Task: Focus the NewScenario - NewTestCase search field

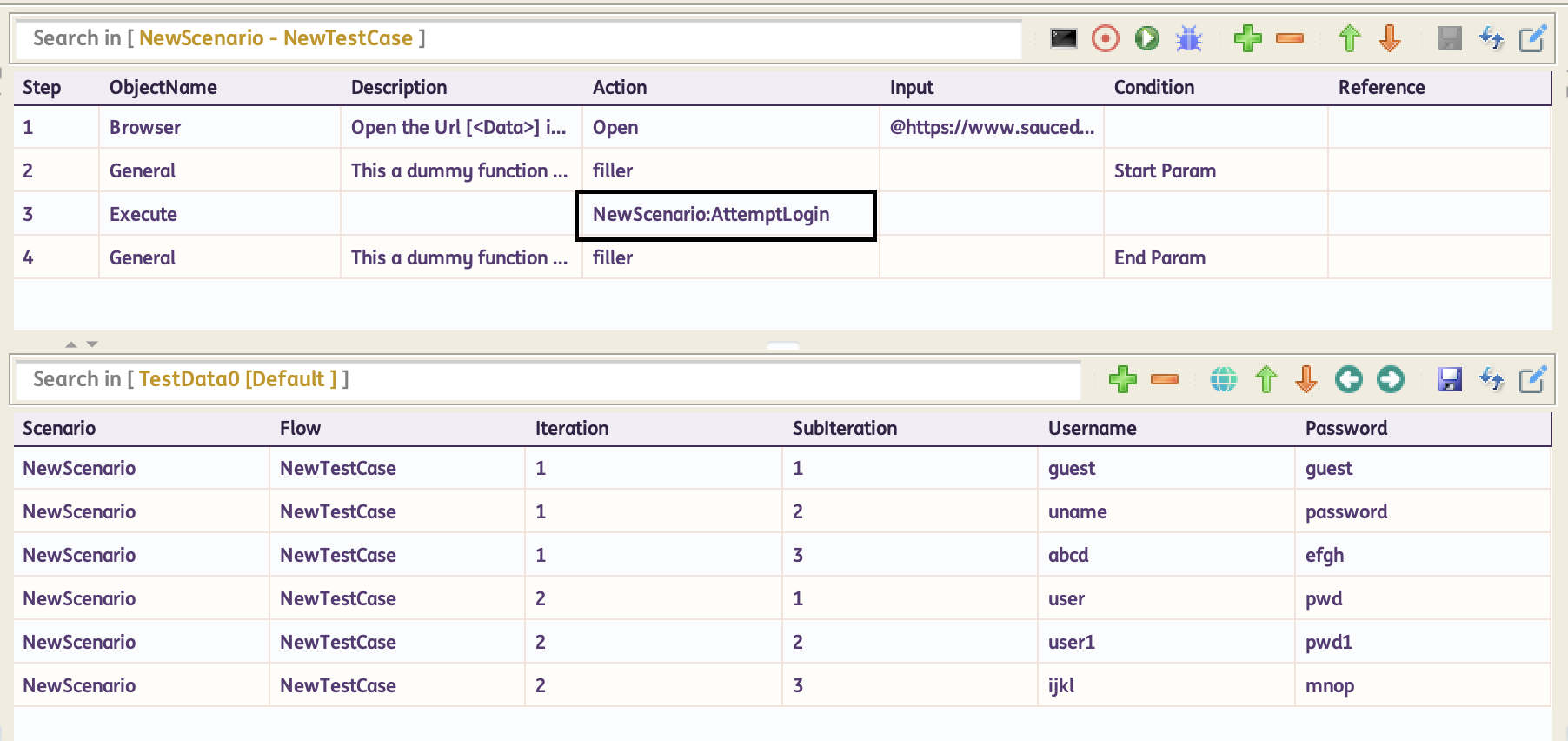Action: click(519, 38)
